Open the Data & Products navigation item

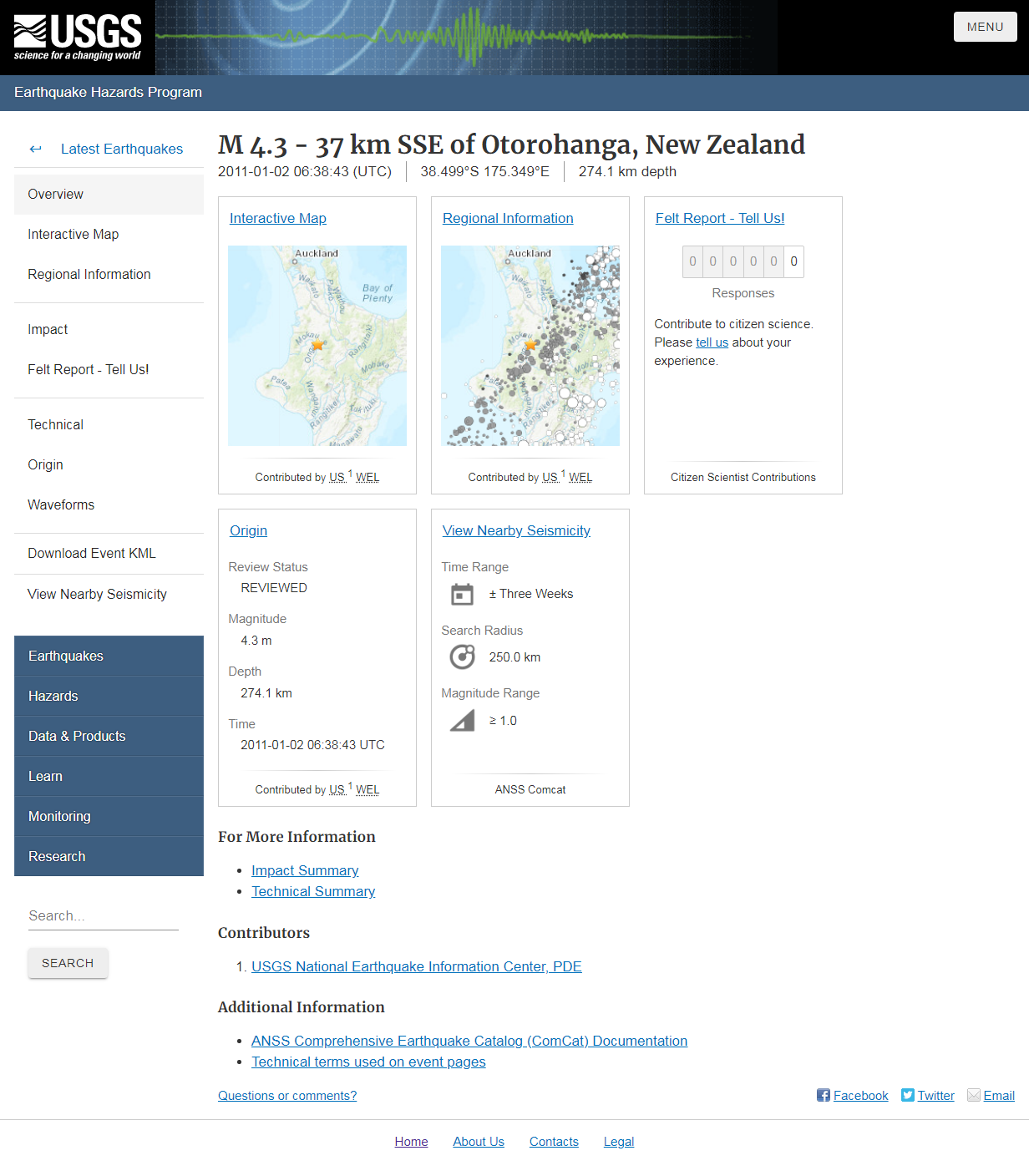click(109, 737)
